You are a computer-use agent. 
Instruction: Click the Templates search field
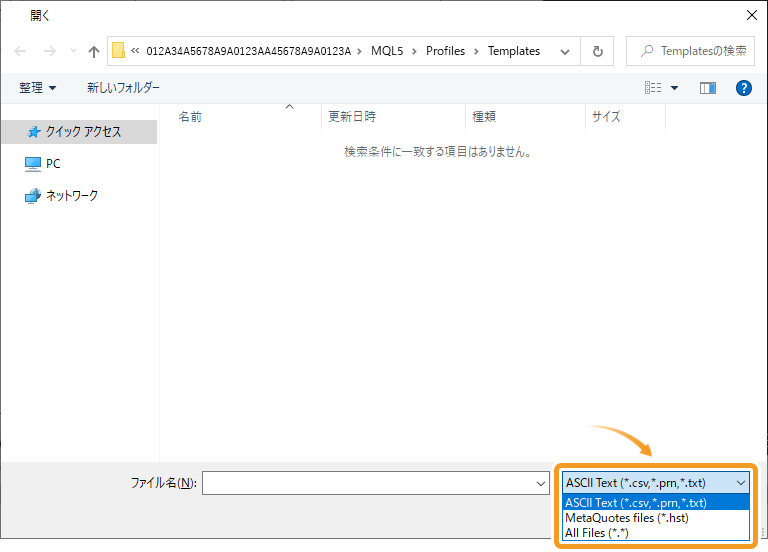(x=690, y=51)
